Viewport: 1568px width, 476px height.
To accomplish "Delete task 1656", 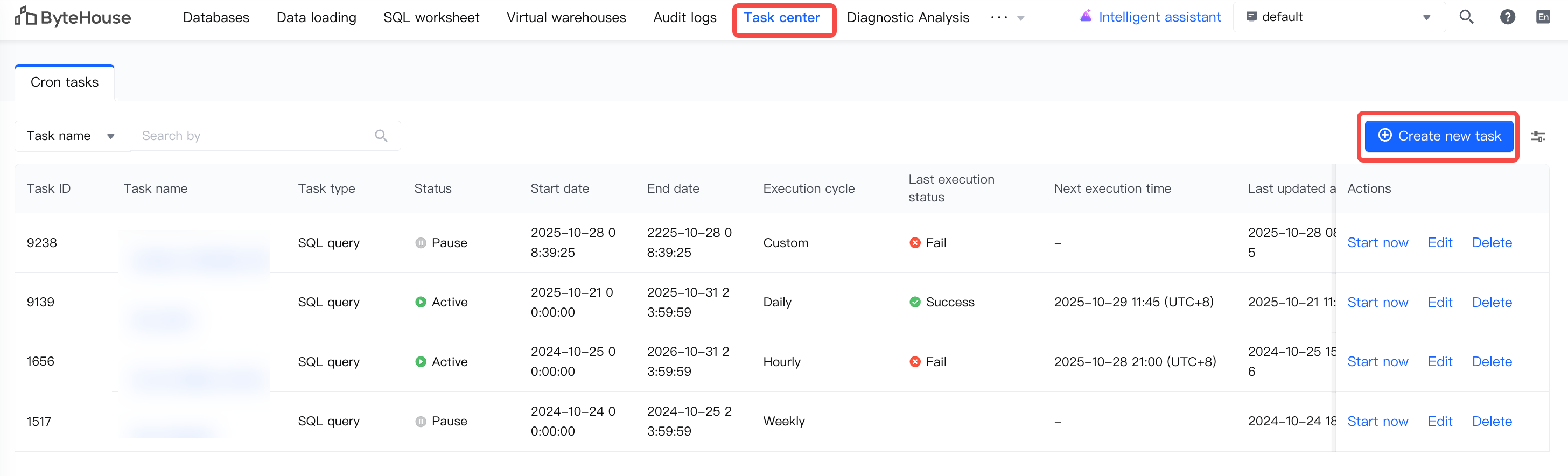I will pyautogui.click(x=1492, y=361).
